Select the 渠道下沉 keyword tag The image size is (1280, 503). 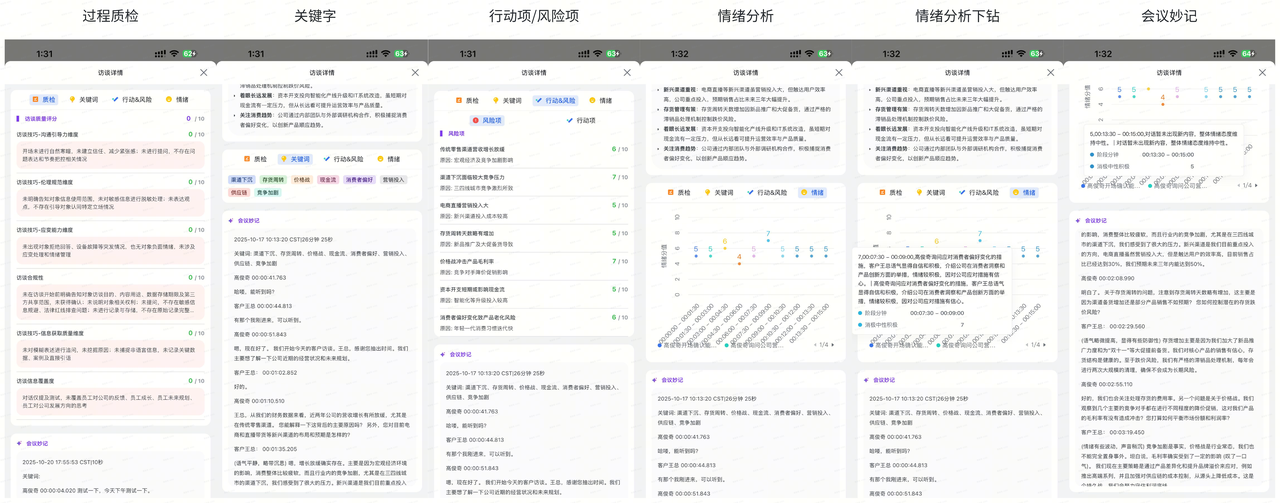coord(242,180)
